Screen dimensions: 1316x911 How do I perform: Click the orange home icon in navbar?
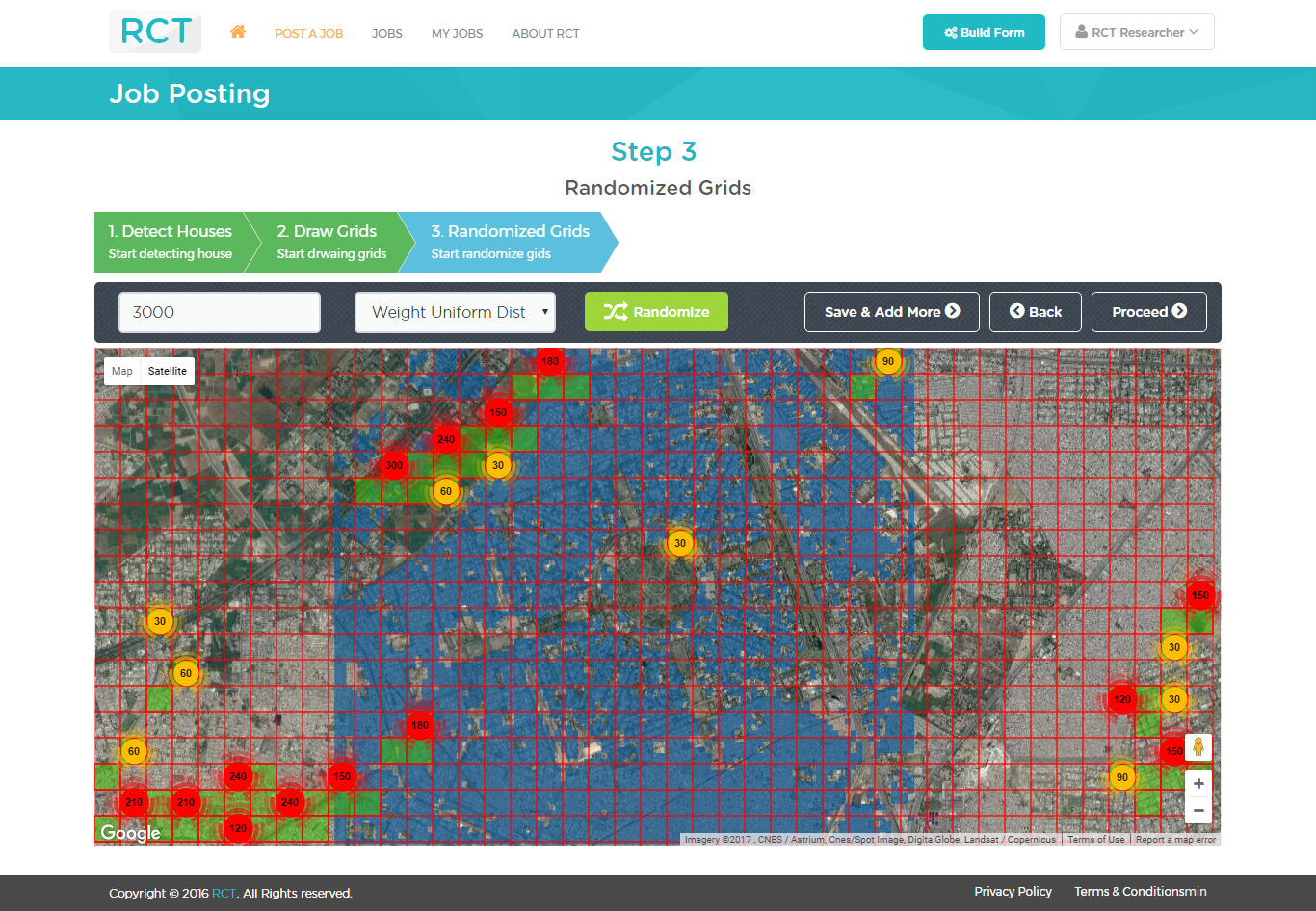(238, 32)
